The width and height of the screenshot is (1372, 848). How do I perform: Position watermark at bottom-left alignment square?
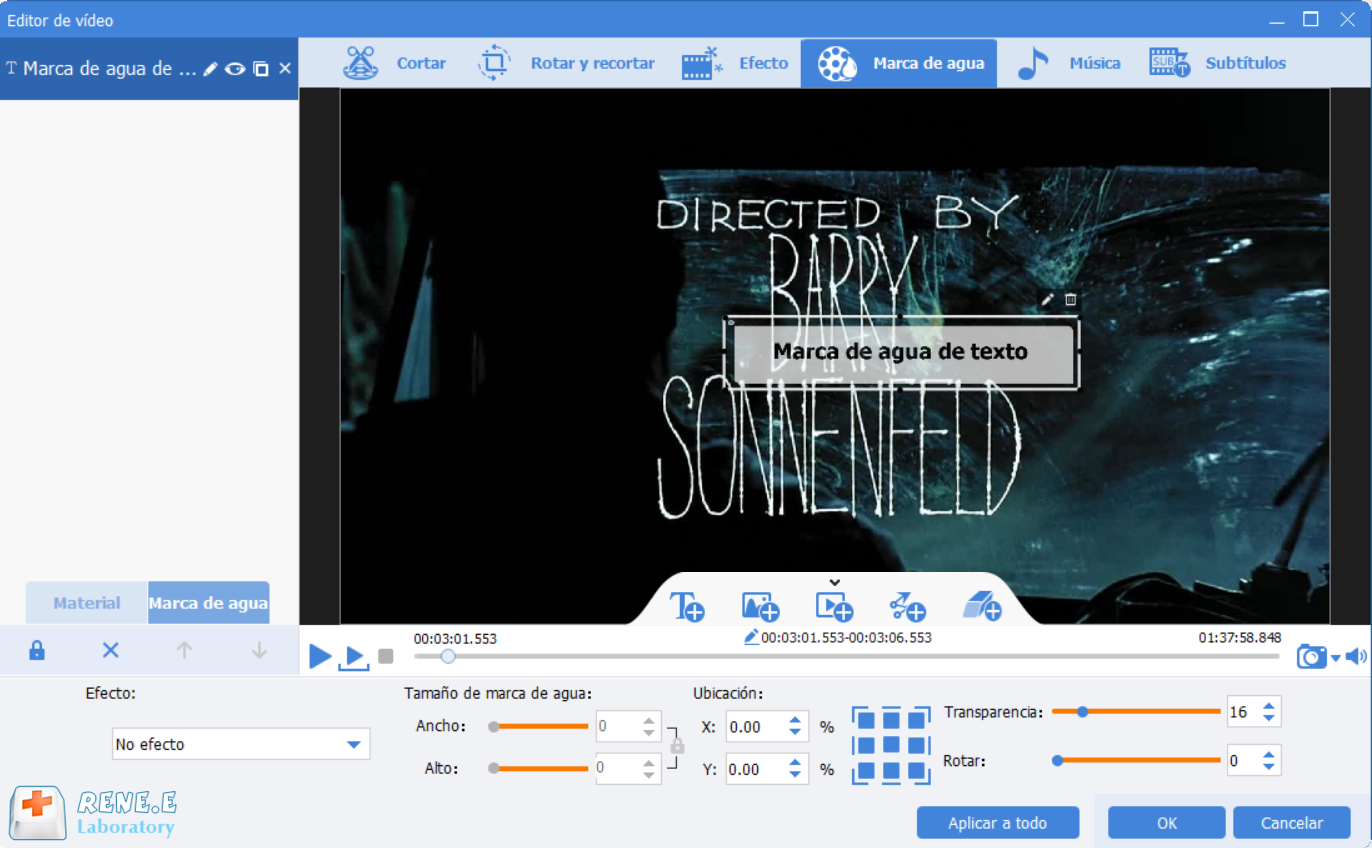[867, 770]
